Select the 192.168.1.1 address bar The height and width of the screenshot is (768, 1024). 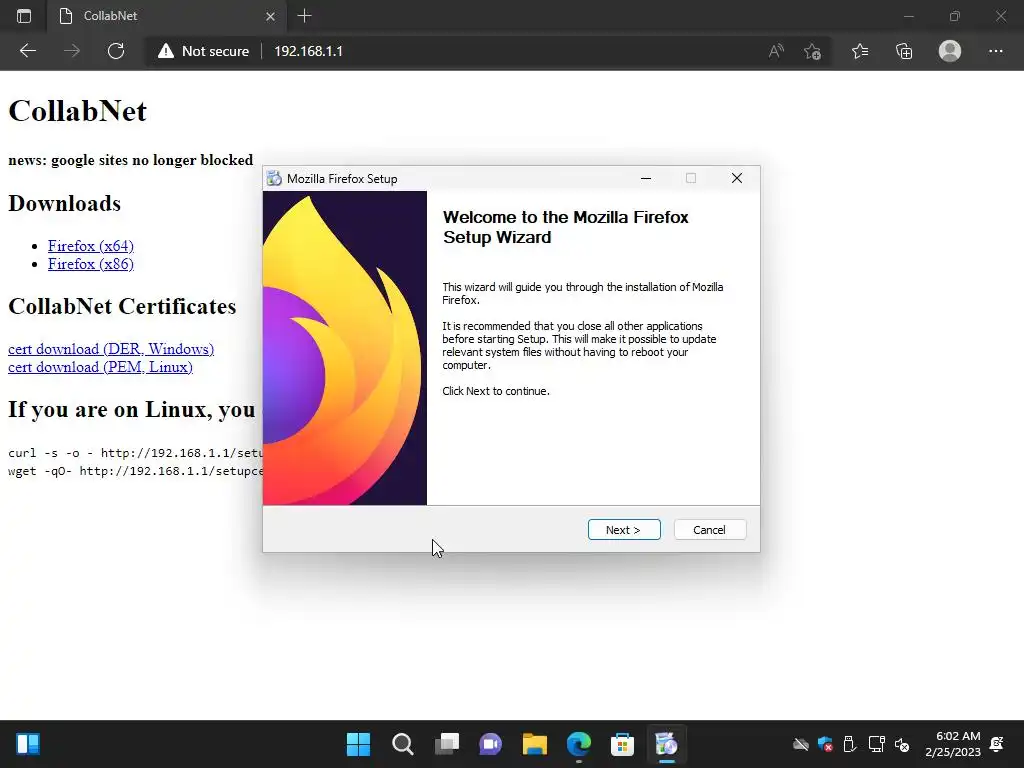click(308, 51)
